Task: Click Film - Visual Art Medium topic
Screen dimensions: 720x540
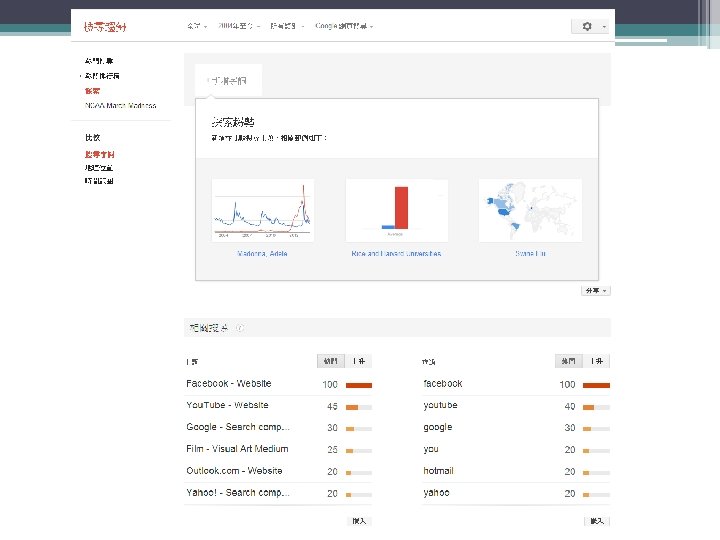Action: 237,449
